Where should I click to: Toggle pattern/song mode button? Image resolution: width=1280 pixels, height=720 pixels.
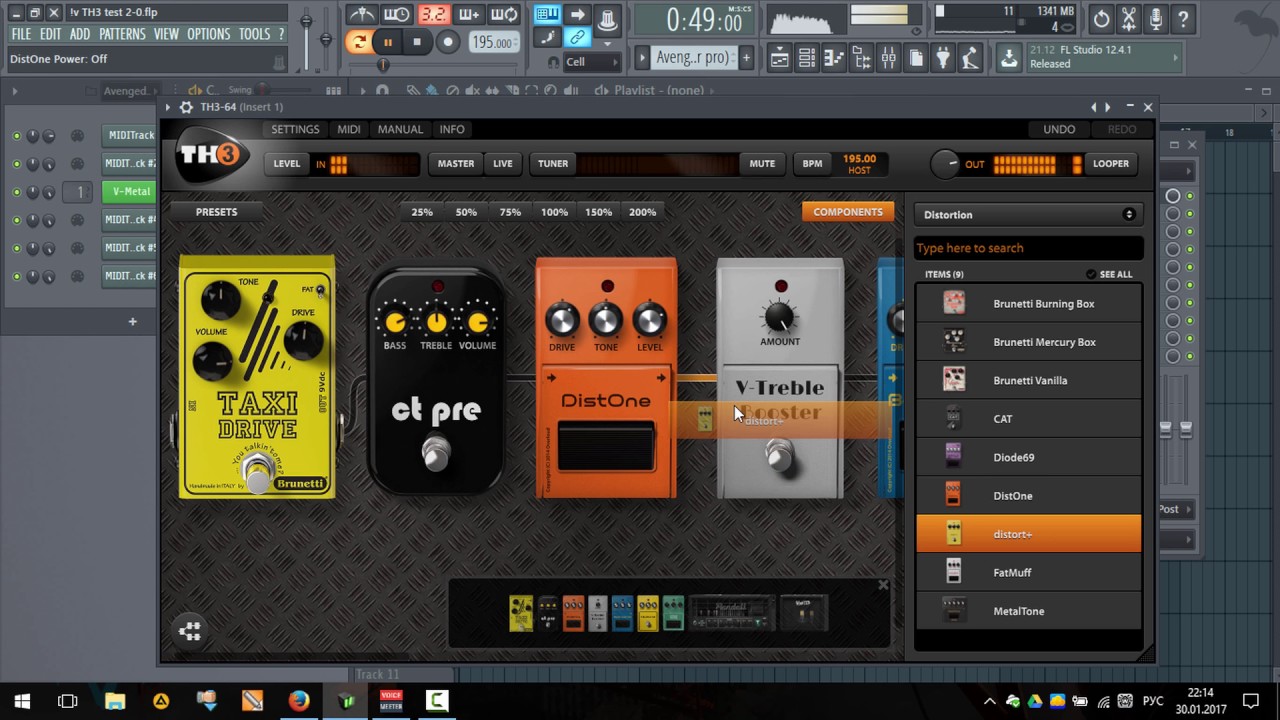pos(358,42)
